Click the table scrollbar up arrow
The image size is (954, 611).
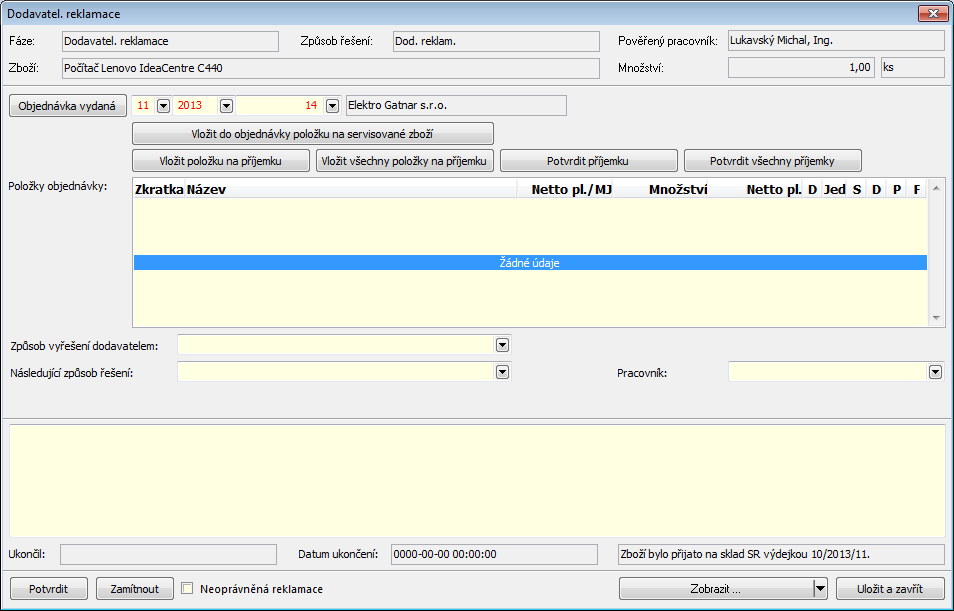coord(936,188)
